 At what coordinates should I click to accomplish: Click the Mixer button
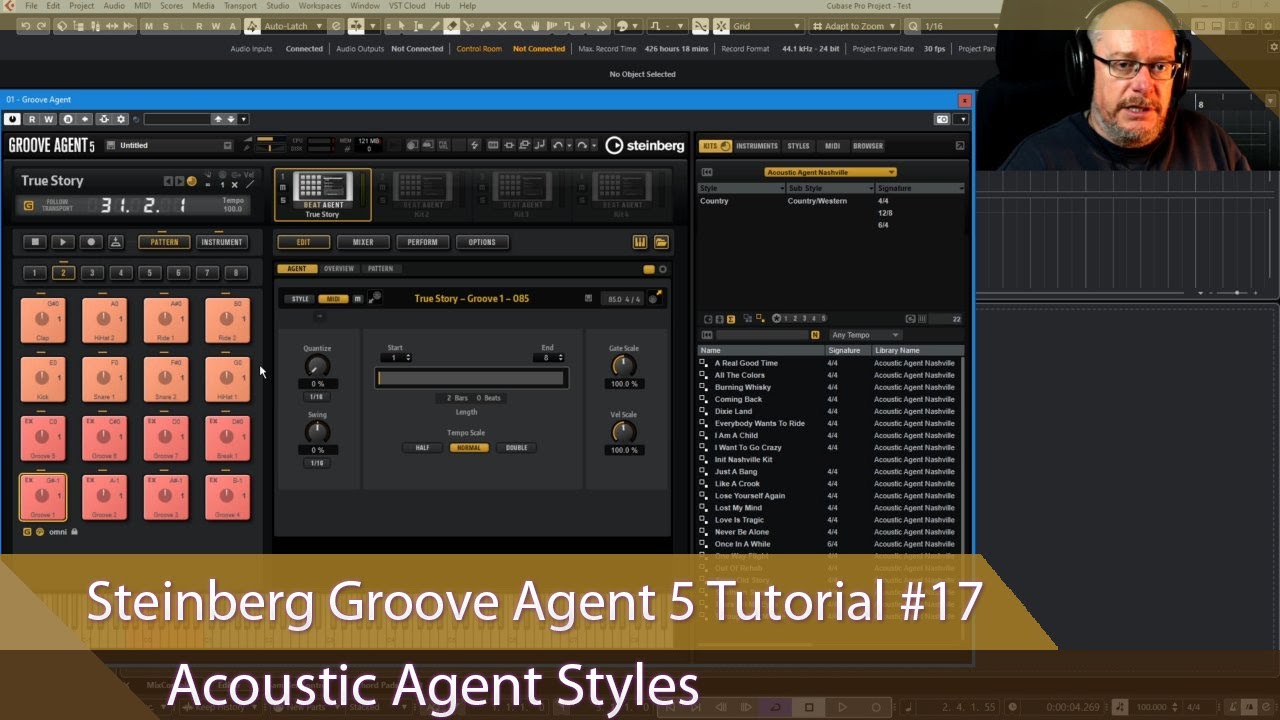coord(363,242)
